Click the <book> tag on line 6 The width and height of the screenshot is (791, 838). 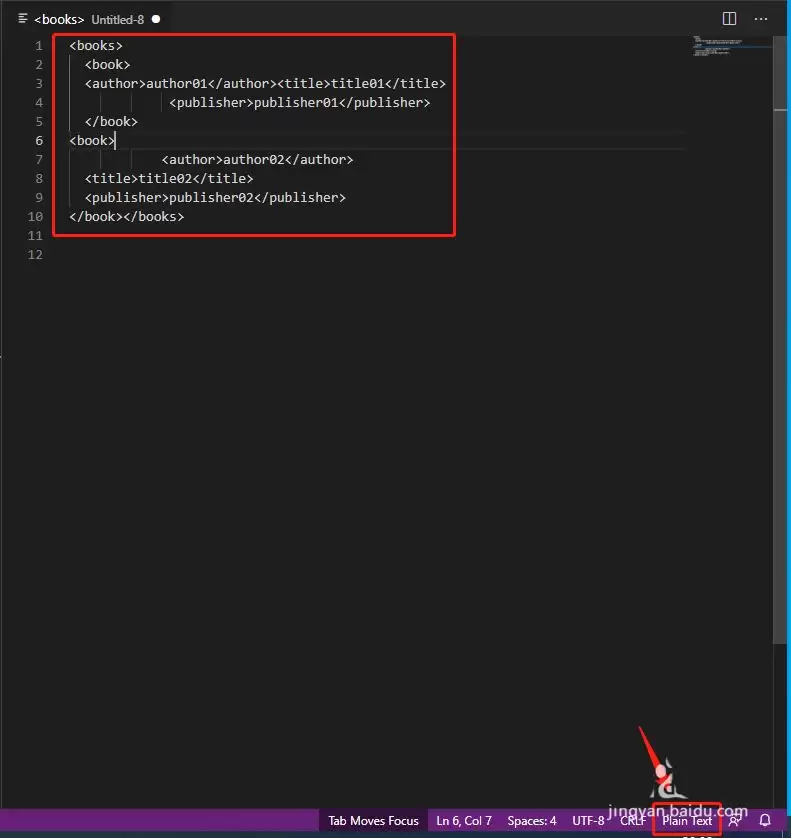click(92, 141)
